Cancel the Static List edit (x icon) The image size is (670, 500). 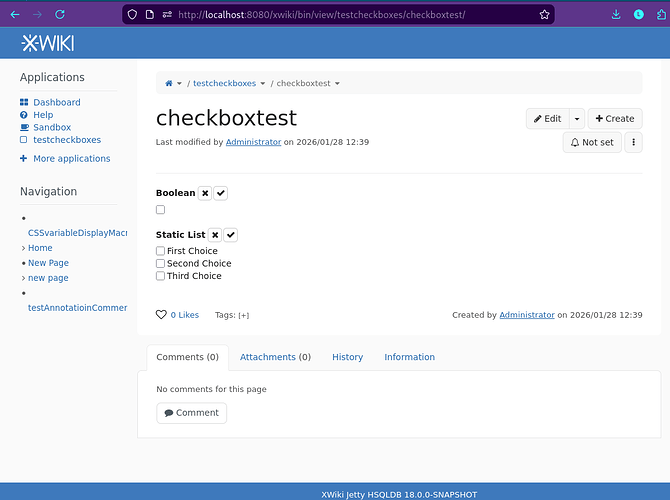coord(215,235)
